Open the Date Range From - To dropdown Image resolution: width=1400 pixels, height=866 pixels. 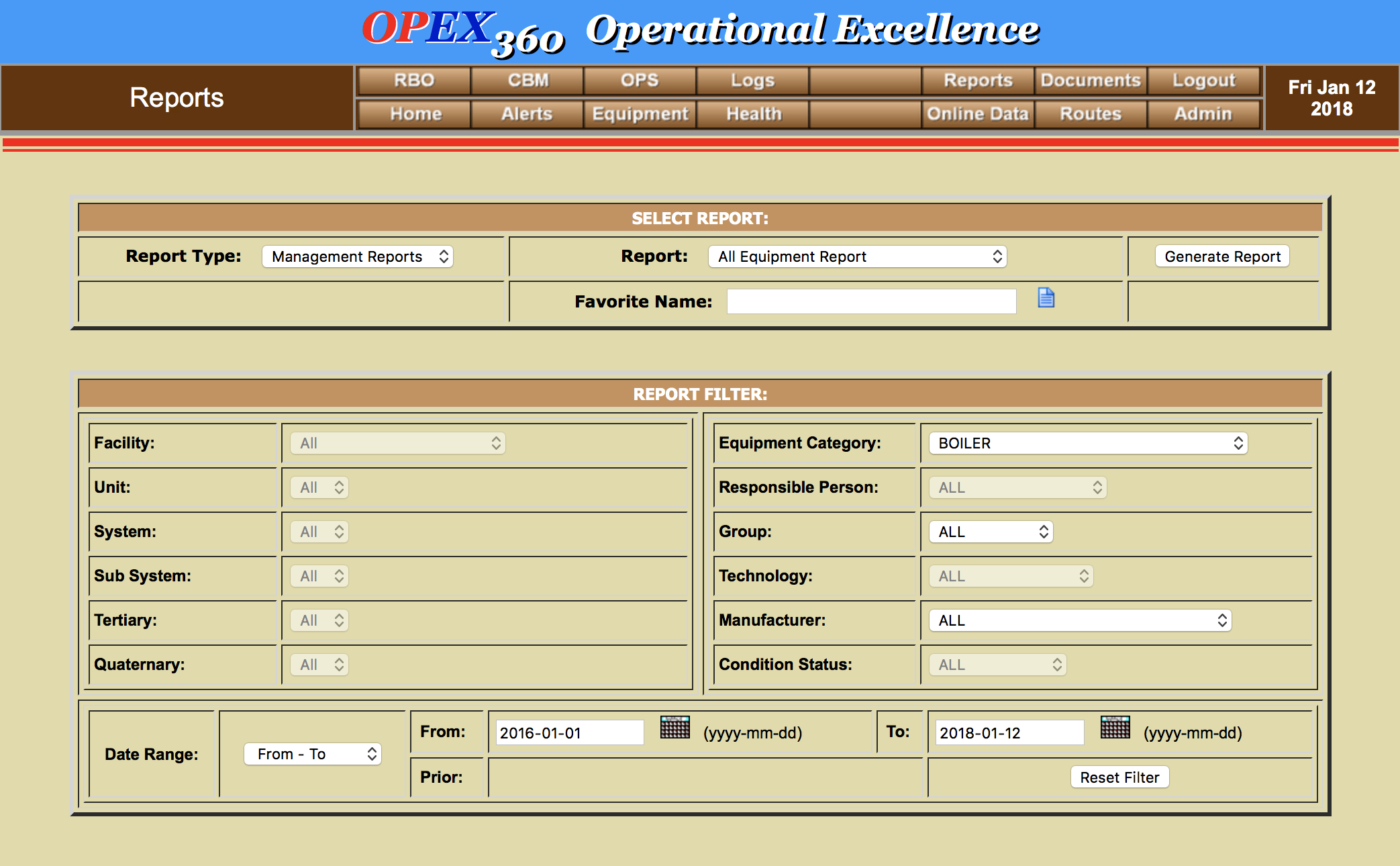click(313, 754)
